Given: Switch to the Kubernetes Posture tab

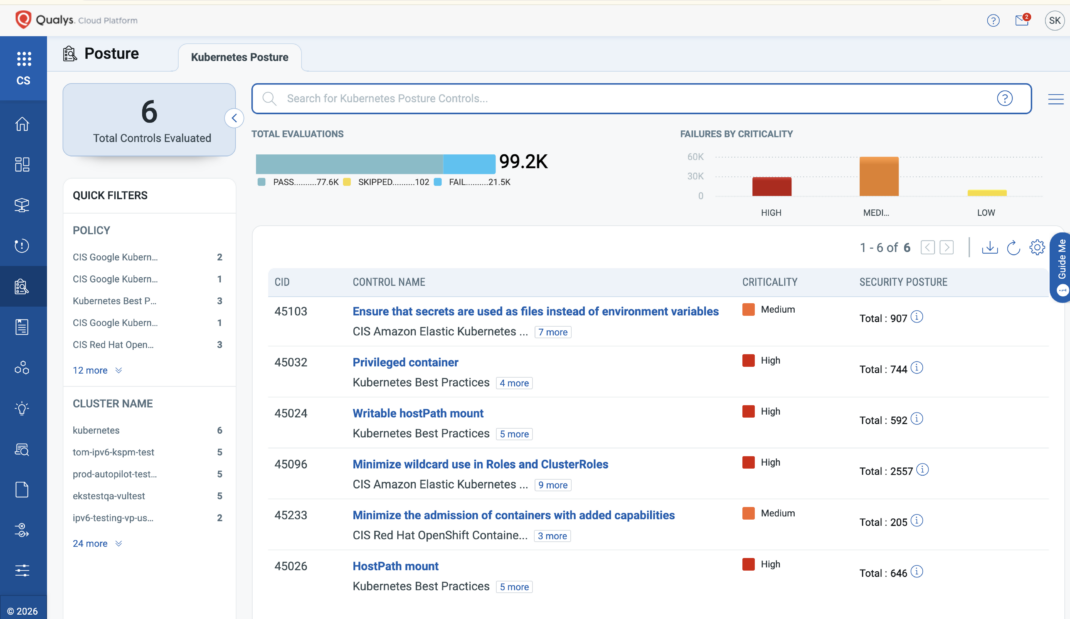Looking at the screenshot, I should [x=240, y=57].
